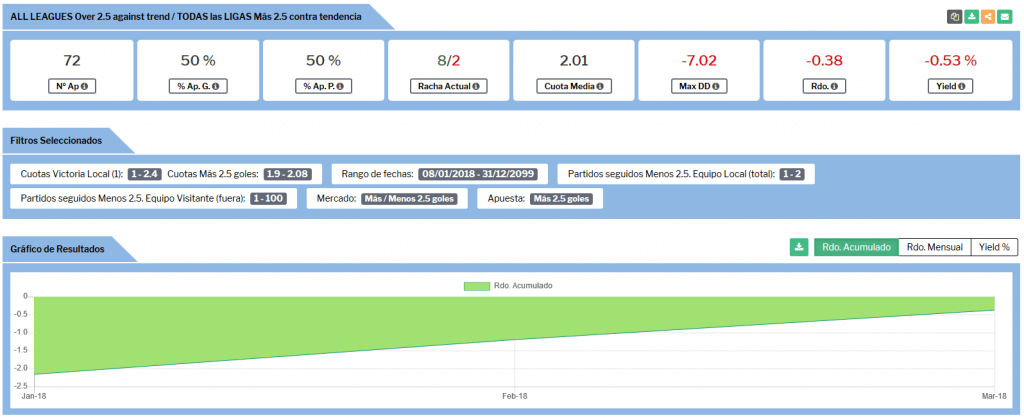1024x418 pixels.
Task: Click the % Ap. G. label button
Action: [x=198, y=86]
